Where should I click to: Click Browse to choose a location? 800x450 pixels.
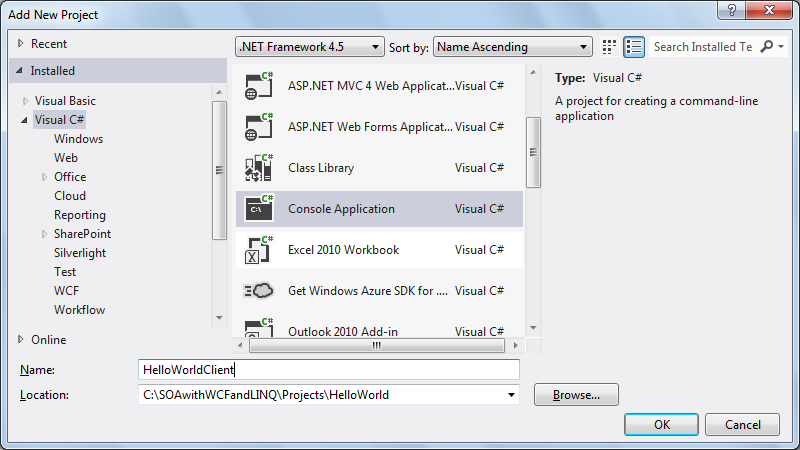click(576, 395)
